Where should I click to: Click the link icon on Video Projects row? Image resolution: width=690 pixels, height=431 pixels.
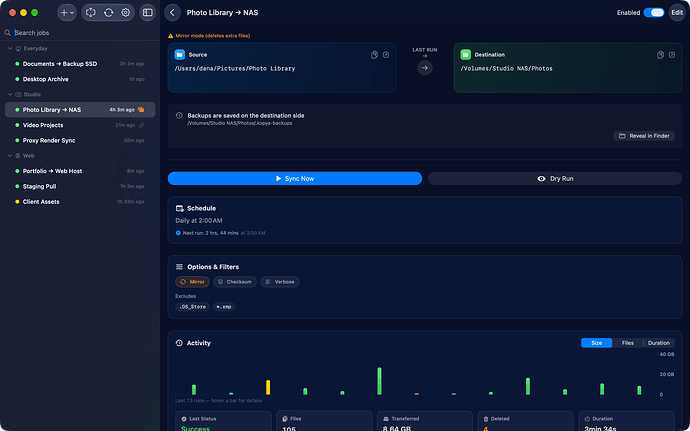click(141, 125)
